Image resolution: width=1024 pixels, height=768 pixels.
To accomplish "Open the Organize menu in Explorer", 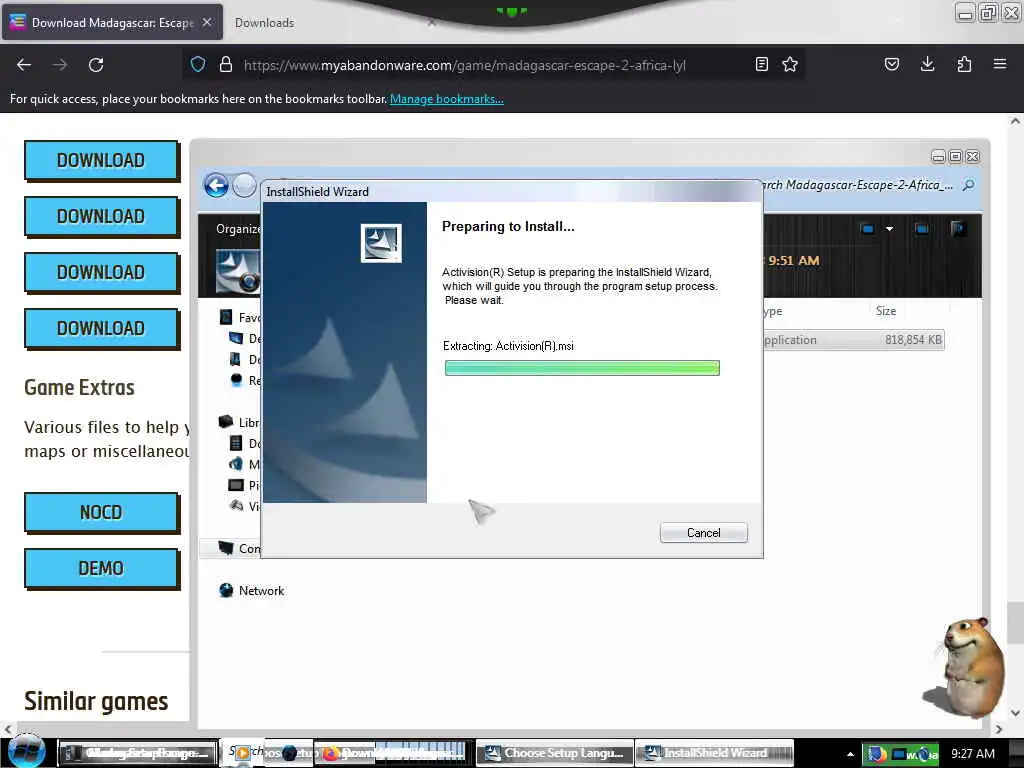I will pyautogui.click(x=238, y=229).
